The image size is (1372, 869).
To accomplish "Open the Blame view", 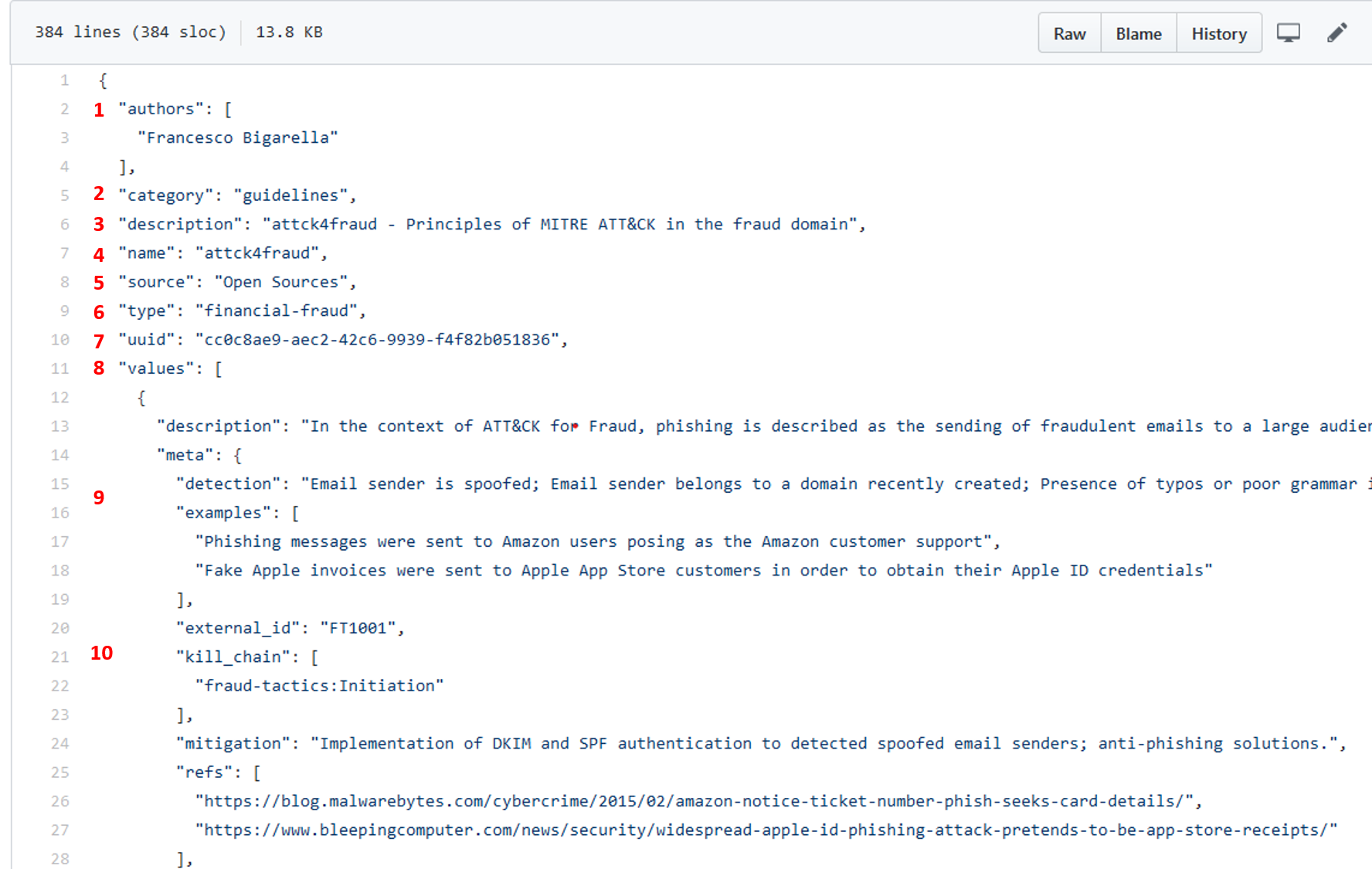I will point(1138,33).
